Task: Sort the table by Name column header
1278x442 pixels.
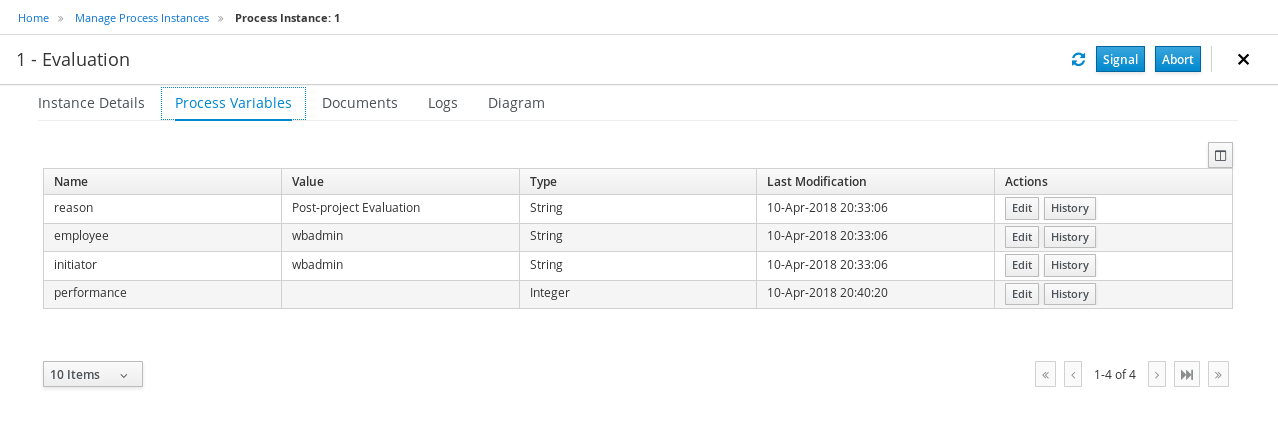Action: [x=70, y=182]
